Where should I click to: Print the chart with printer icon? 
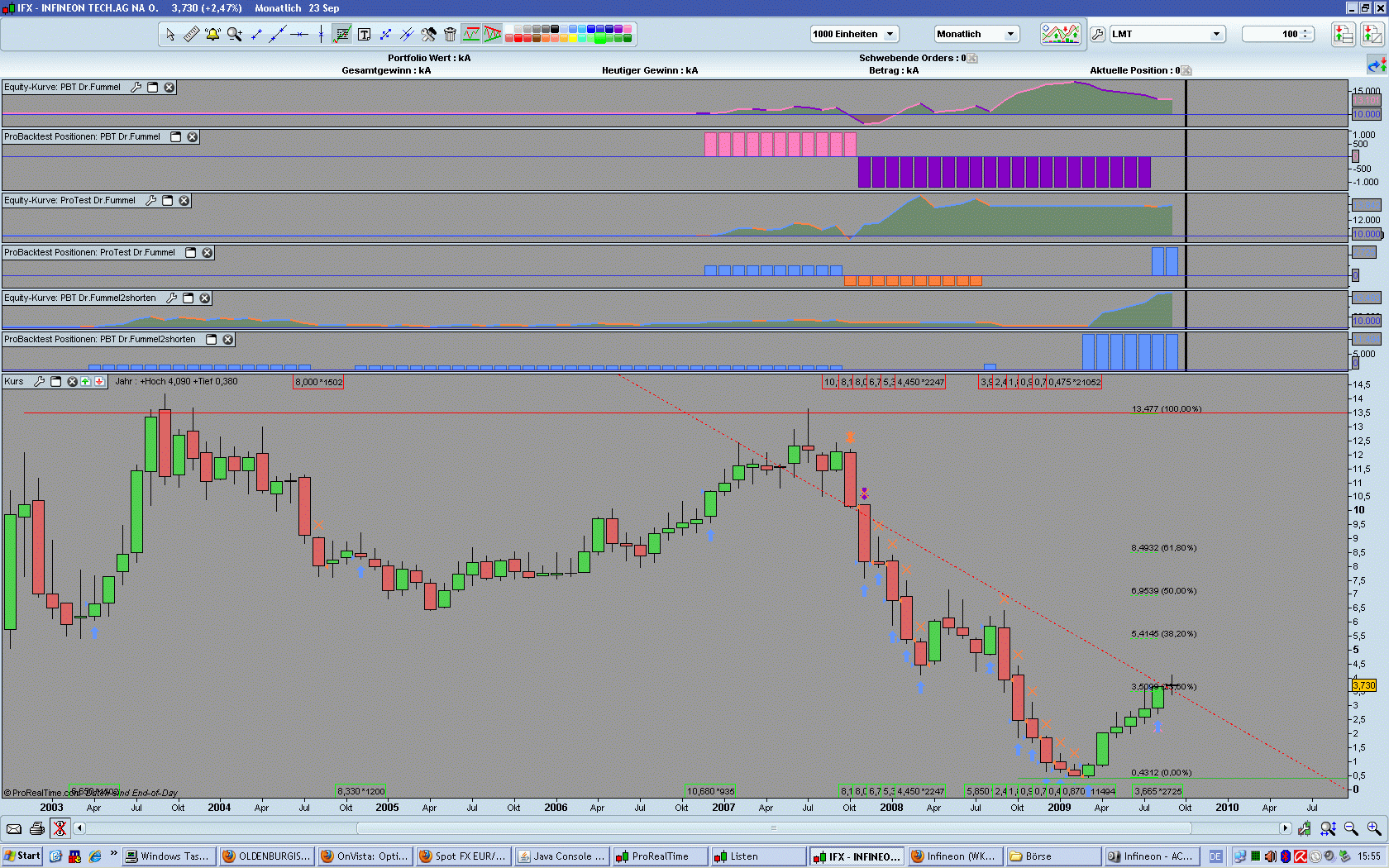pos(36,828)
